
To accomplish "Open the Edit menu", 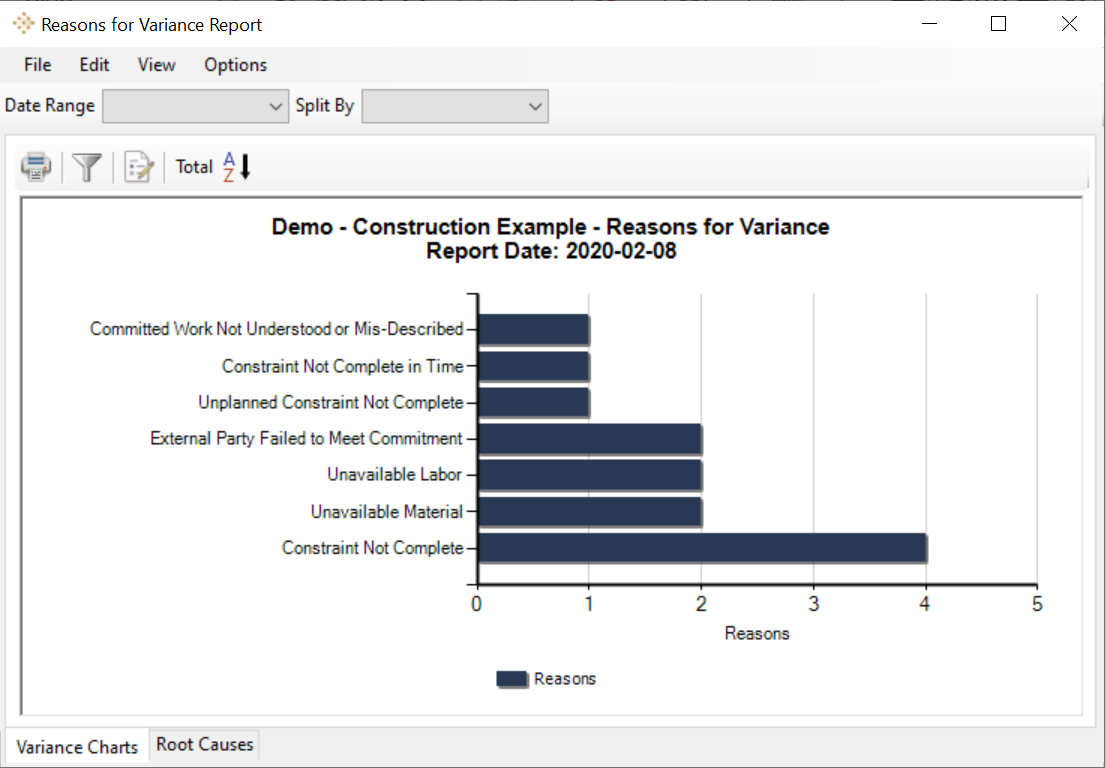I will (94, 65).
